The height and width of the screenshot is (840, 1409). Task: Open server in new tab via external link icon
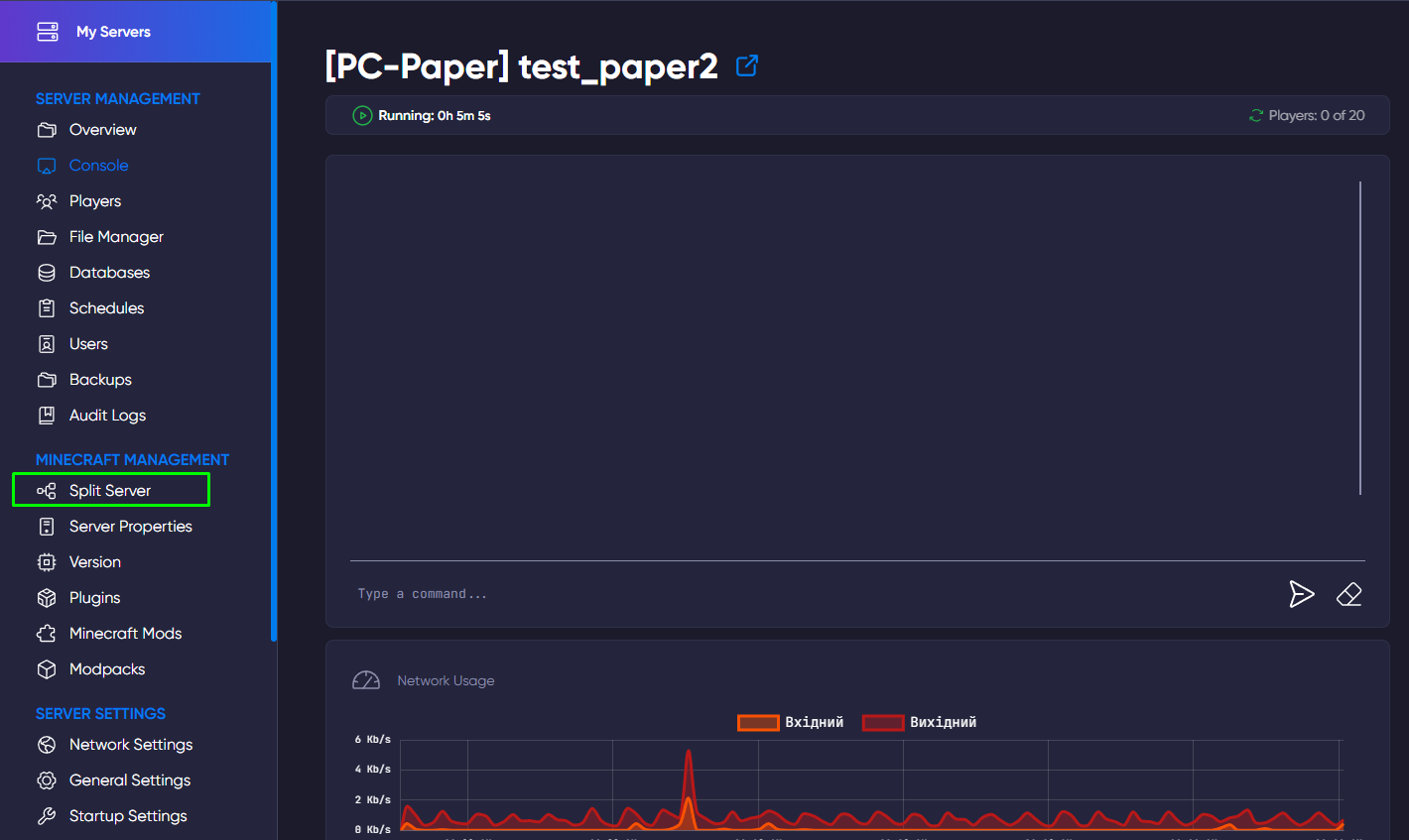click(745, 64)
